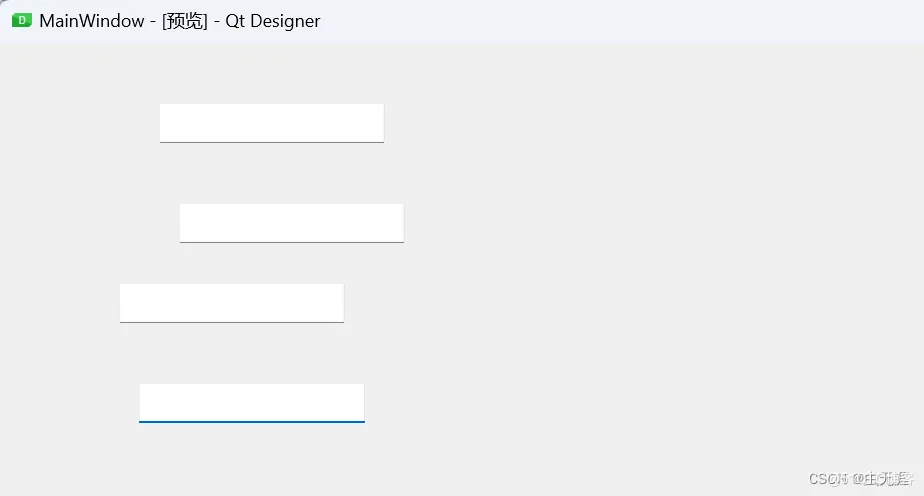Select the third line edit from the top

pos(232,303)
